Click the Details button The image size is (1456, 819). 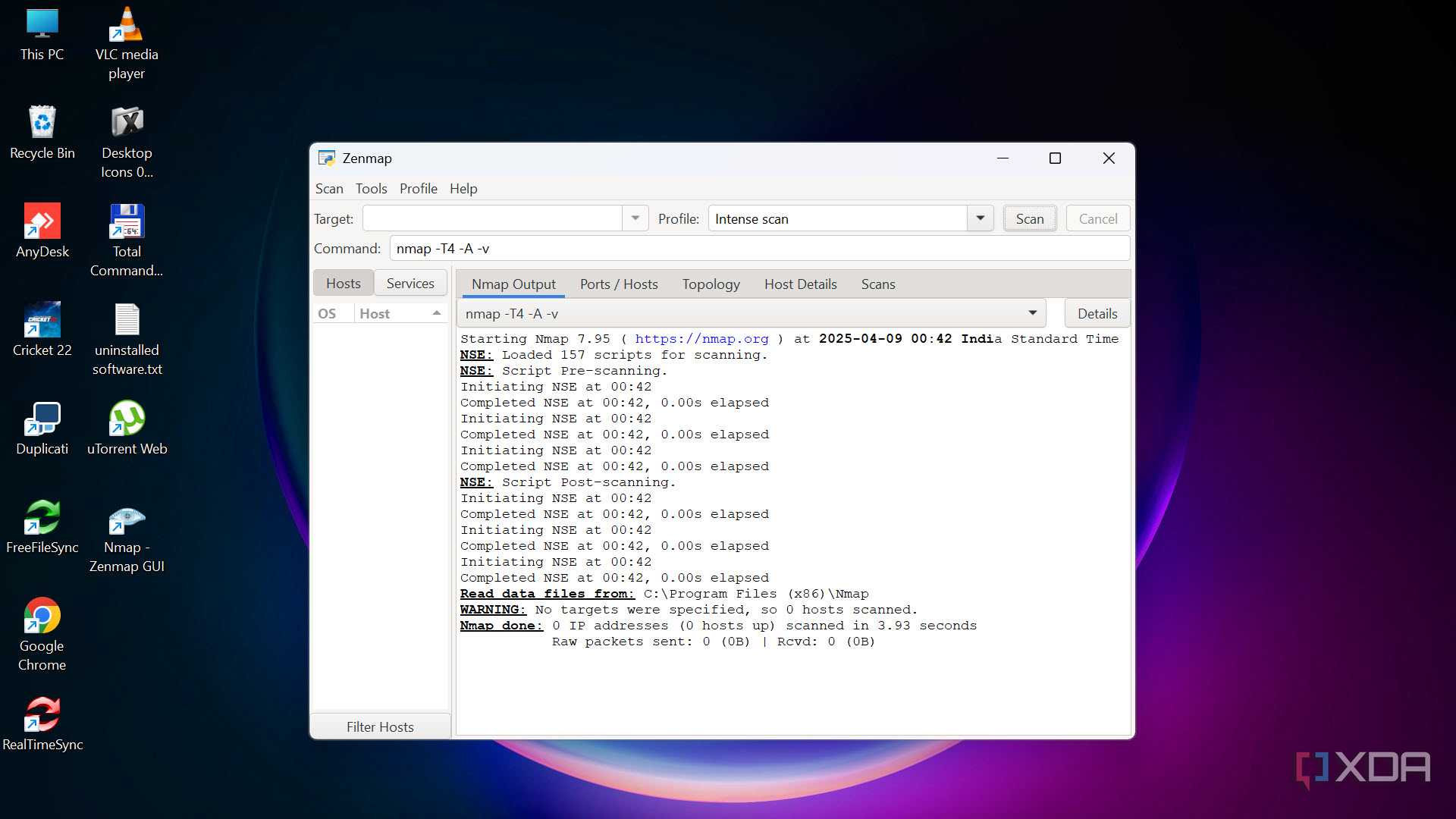point(1097,313)
